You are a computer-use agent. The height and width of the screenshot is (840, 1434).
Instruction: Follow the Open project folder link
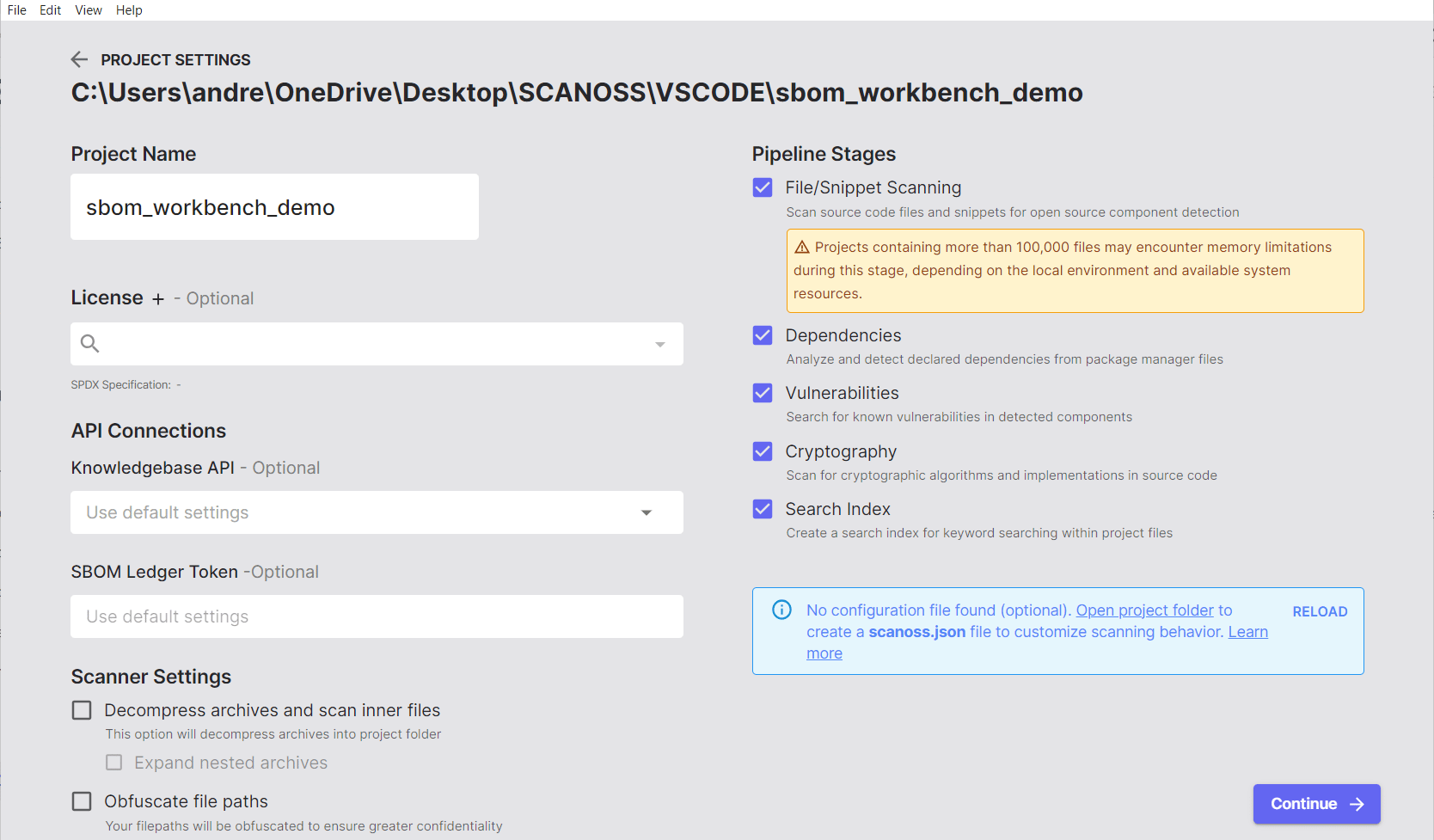tap(1144, 610)
